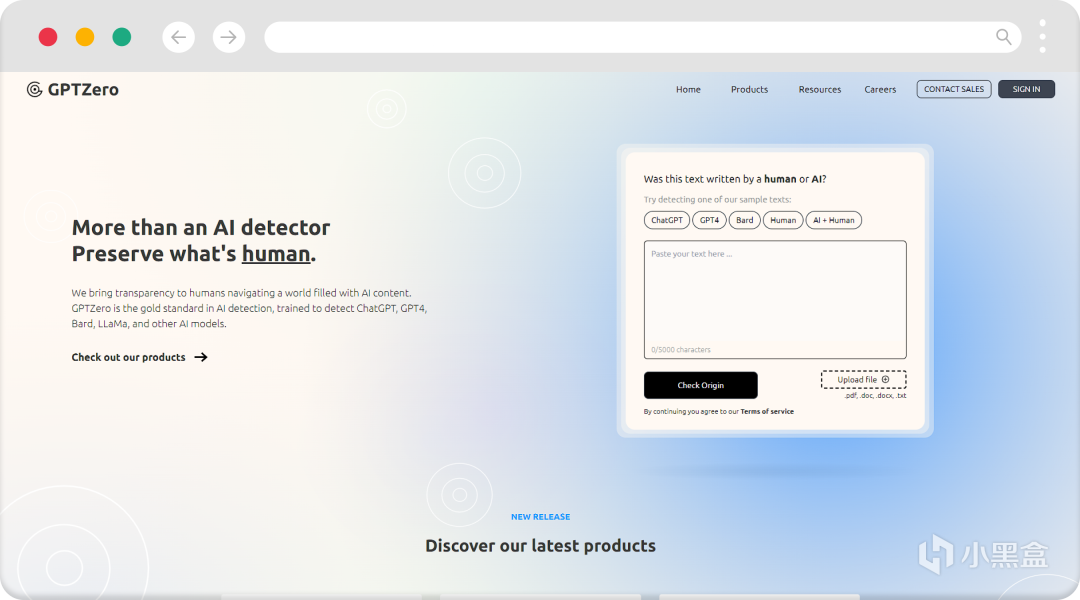Click Was this text written by question
The height and width of the screenshot is (600, 1080).
[x=735, y=179]
